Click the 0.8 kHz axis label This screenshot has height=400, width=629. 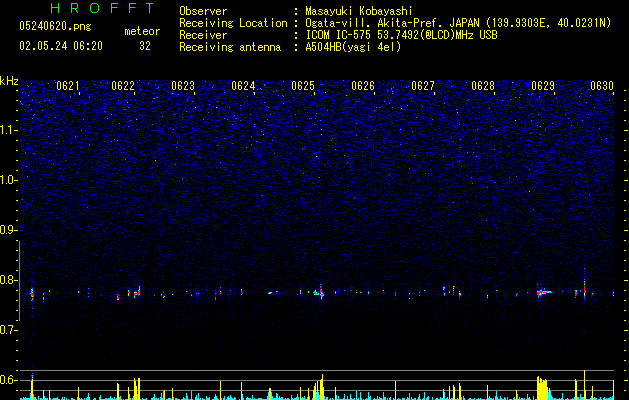pos(9,280)
